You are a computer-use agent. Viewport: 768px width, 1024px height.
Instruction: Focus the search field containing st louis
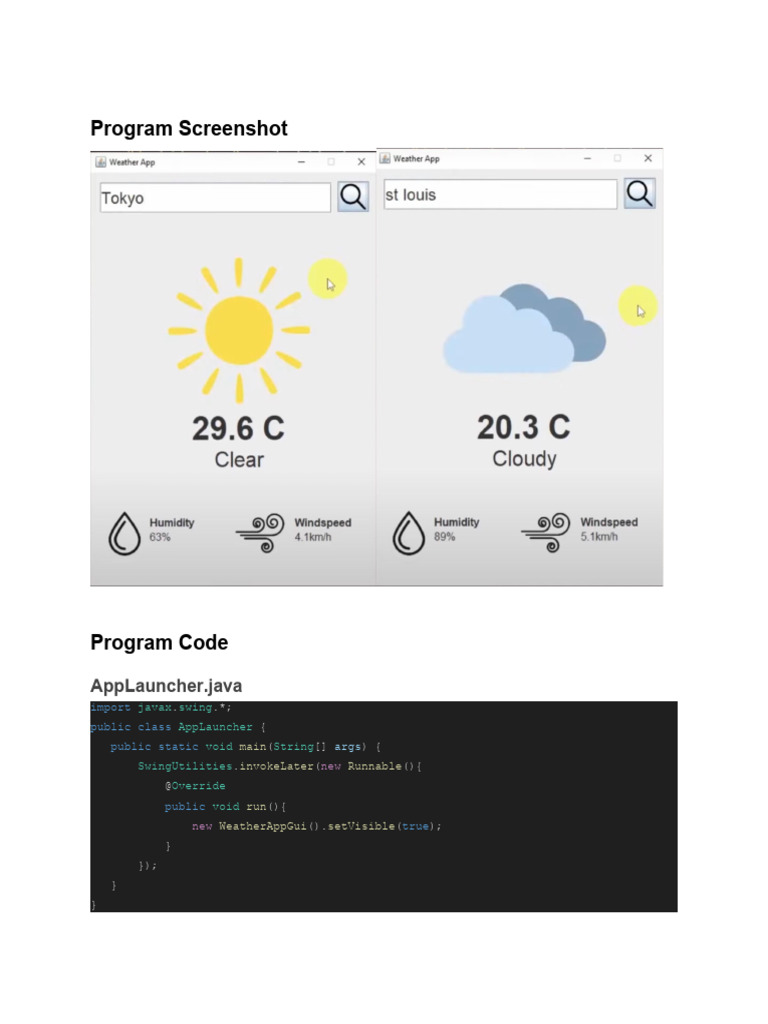coord(500,195)
